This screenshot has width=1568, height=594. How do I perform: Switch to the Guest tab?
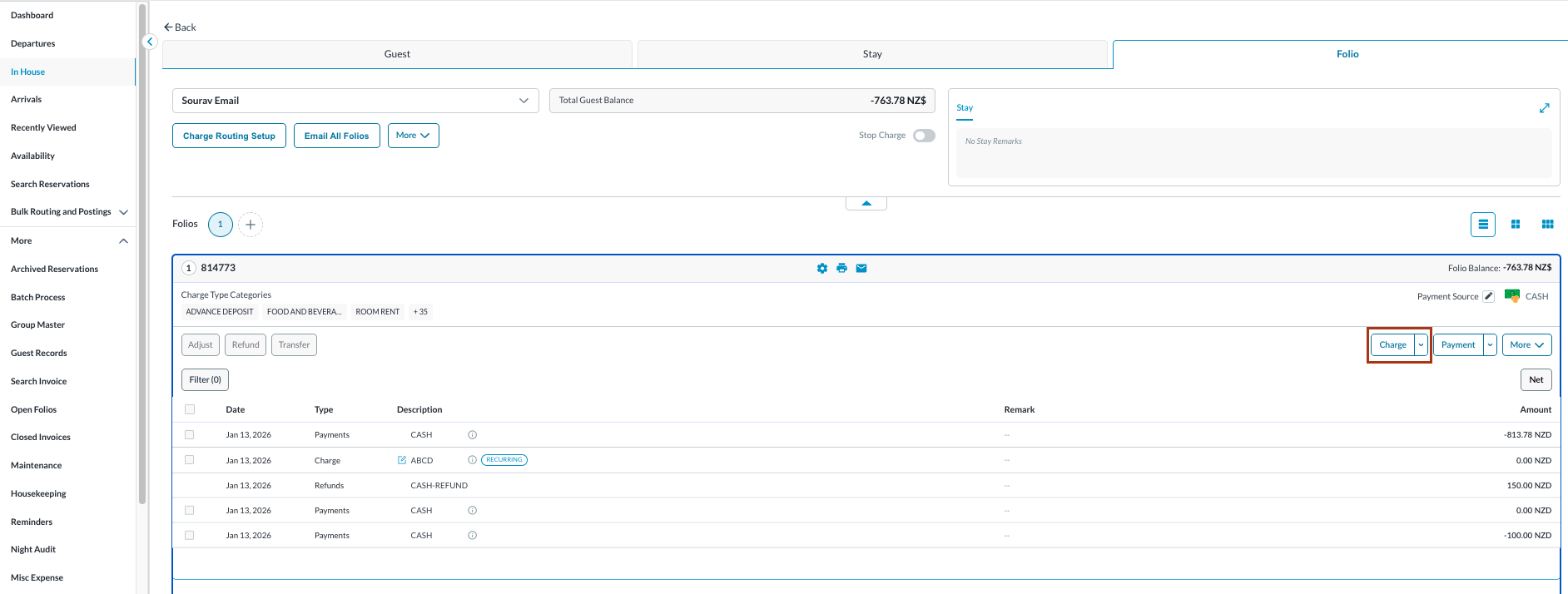[397, 54]
